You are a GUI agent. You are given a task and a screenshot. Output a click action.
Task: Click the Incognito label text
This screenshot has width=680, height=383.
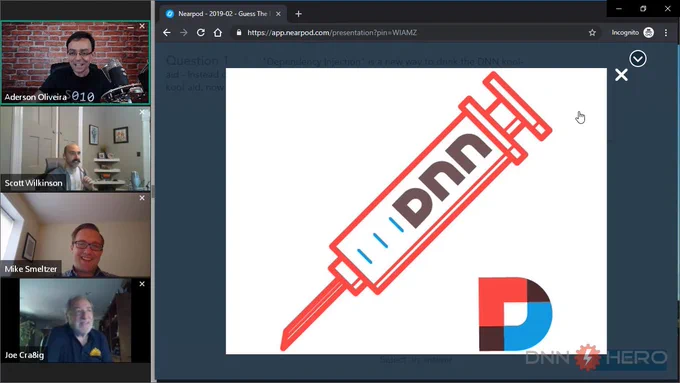point(625,33)
